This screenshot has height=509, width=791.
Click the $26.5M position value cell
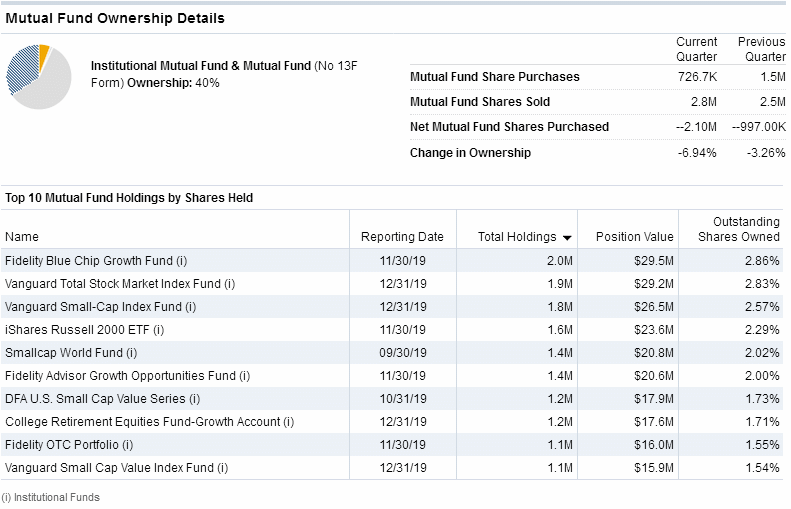[654, 307]
